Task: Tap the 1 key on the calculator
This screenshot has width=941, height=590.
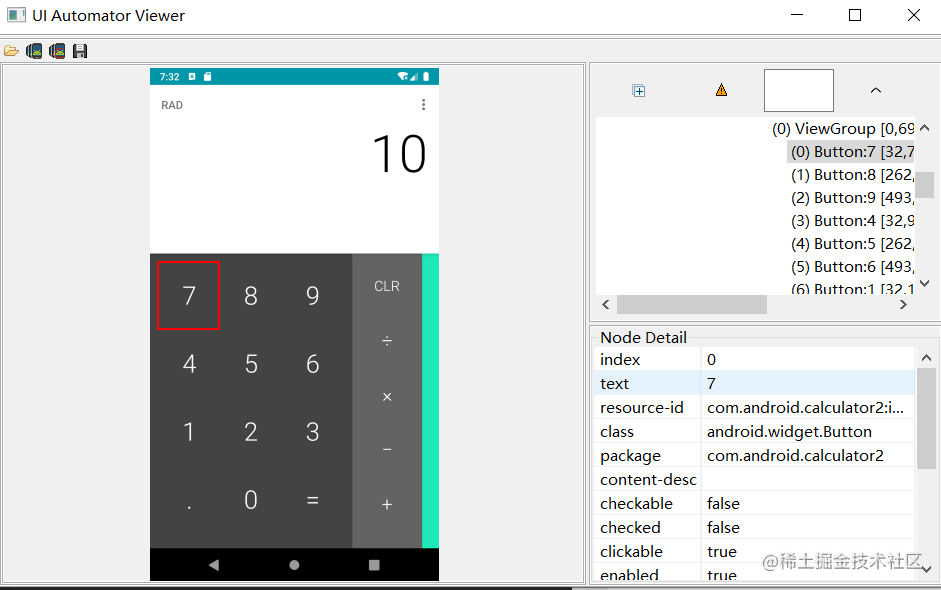Action: (x=188, y=432)
